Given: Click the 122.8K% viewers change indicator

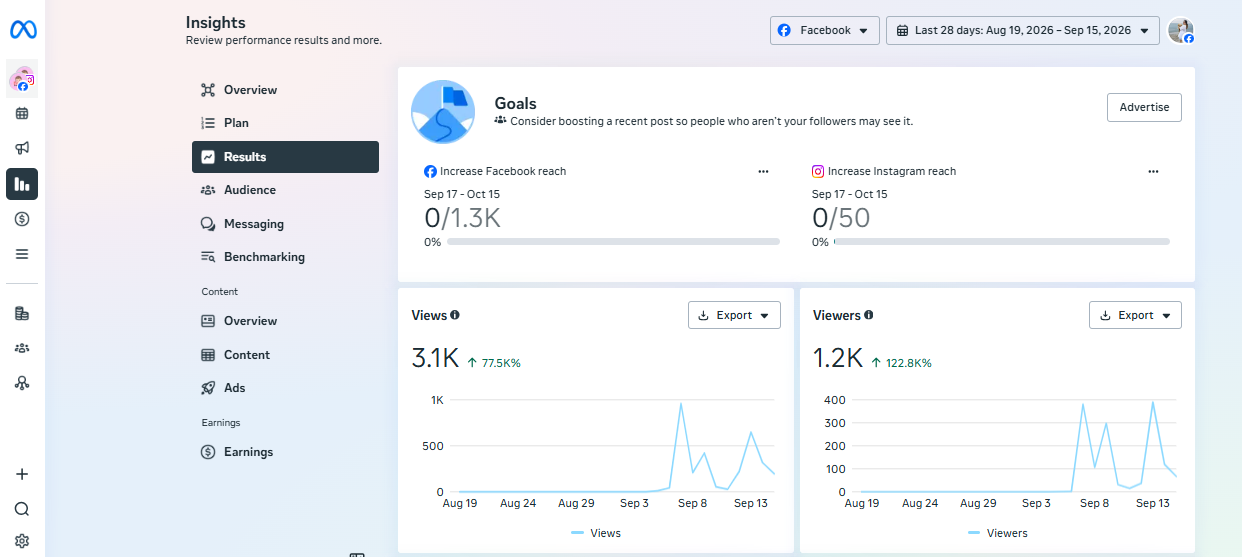Looking at the screenshot, I should 901,363.
